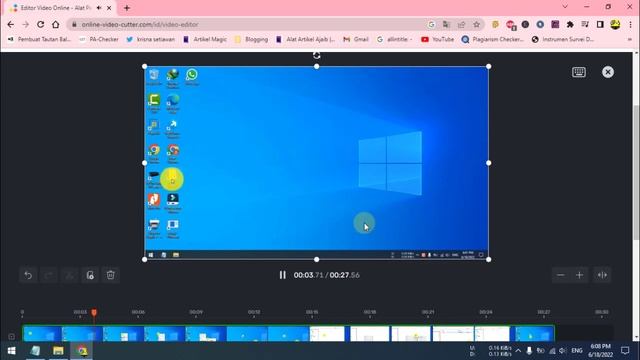Duplicate the selected clip

click(x=90, y=275)
